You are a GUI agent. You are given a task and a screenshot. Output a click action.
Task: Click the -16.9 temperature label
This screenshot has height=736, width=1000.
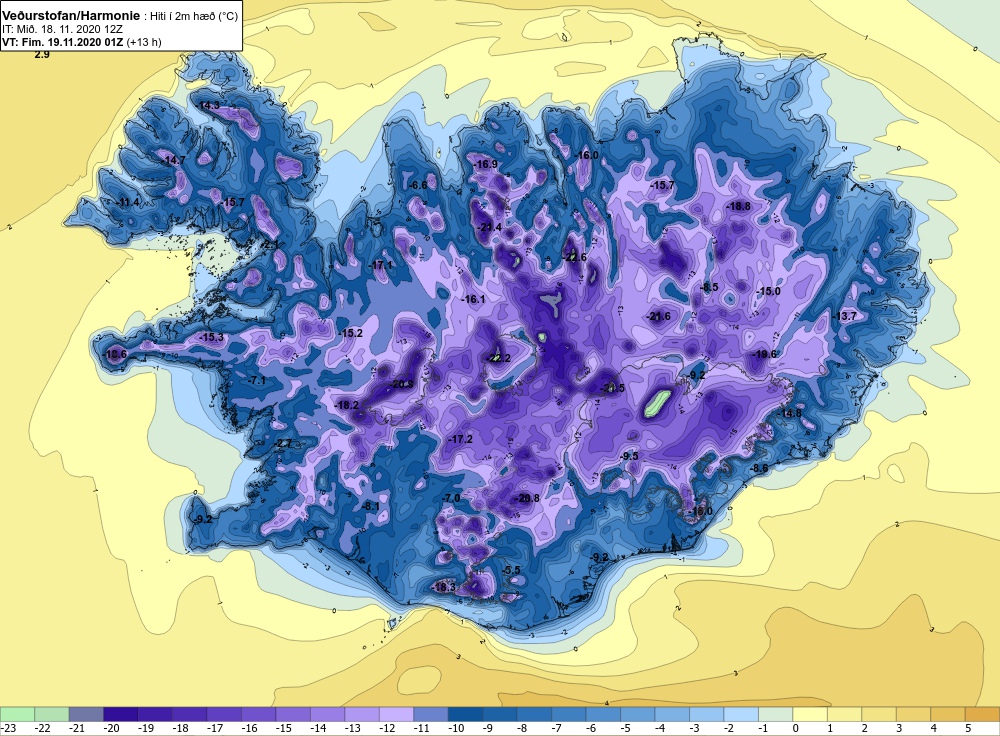click(x=486, y=165)
